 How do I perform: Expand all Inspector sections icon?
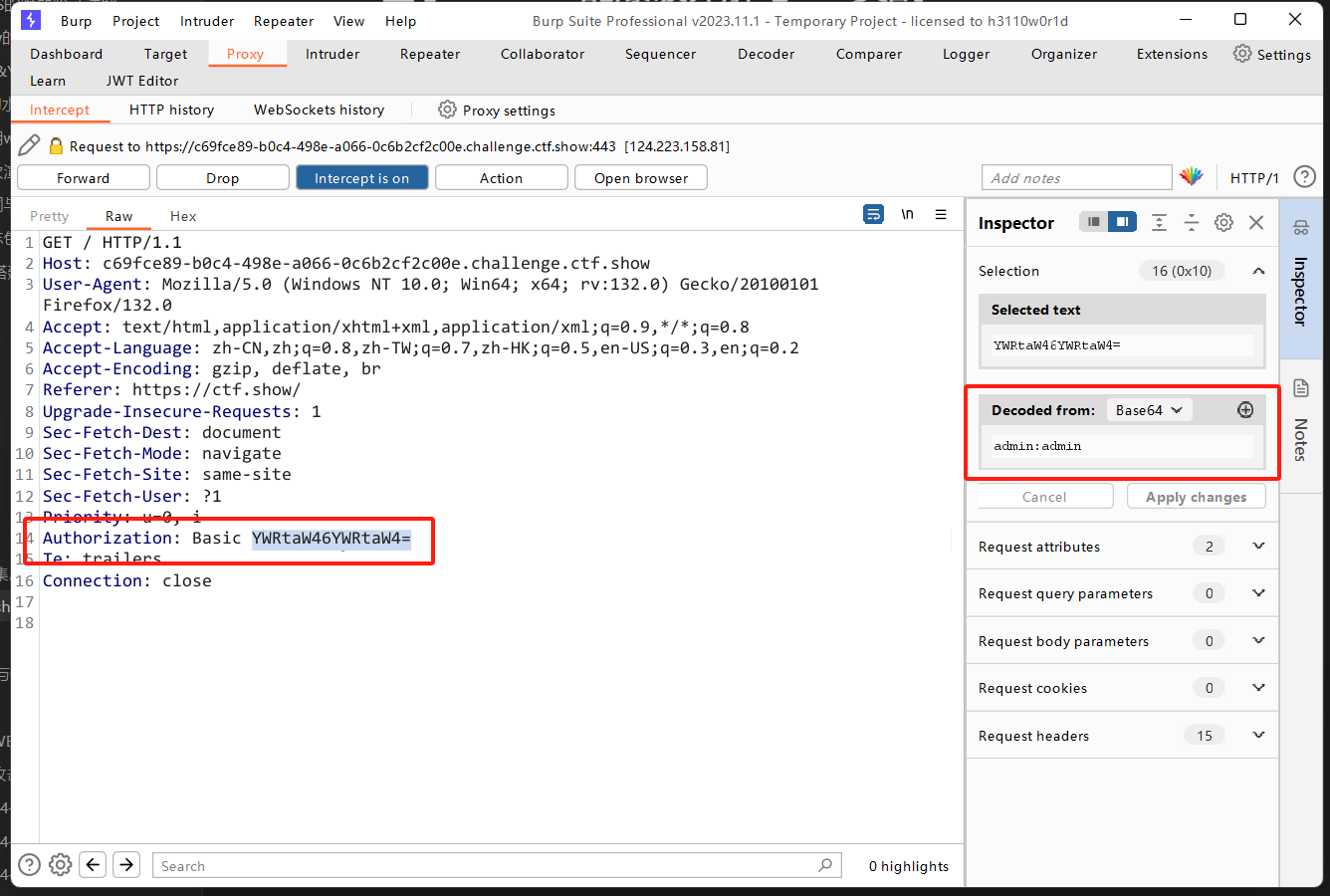click(1159, 222)
